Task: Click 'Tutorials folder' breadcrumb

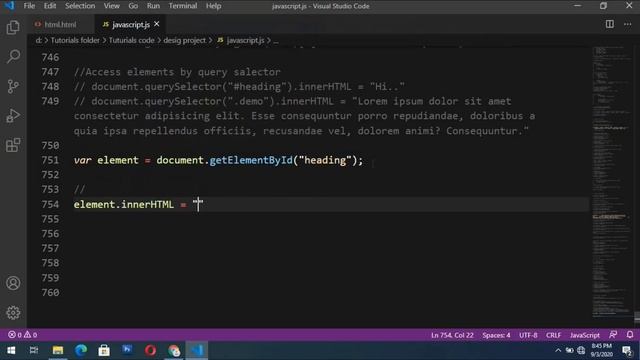Action: [75, 40]
